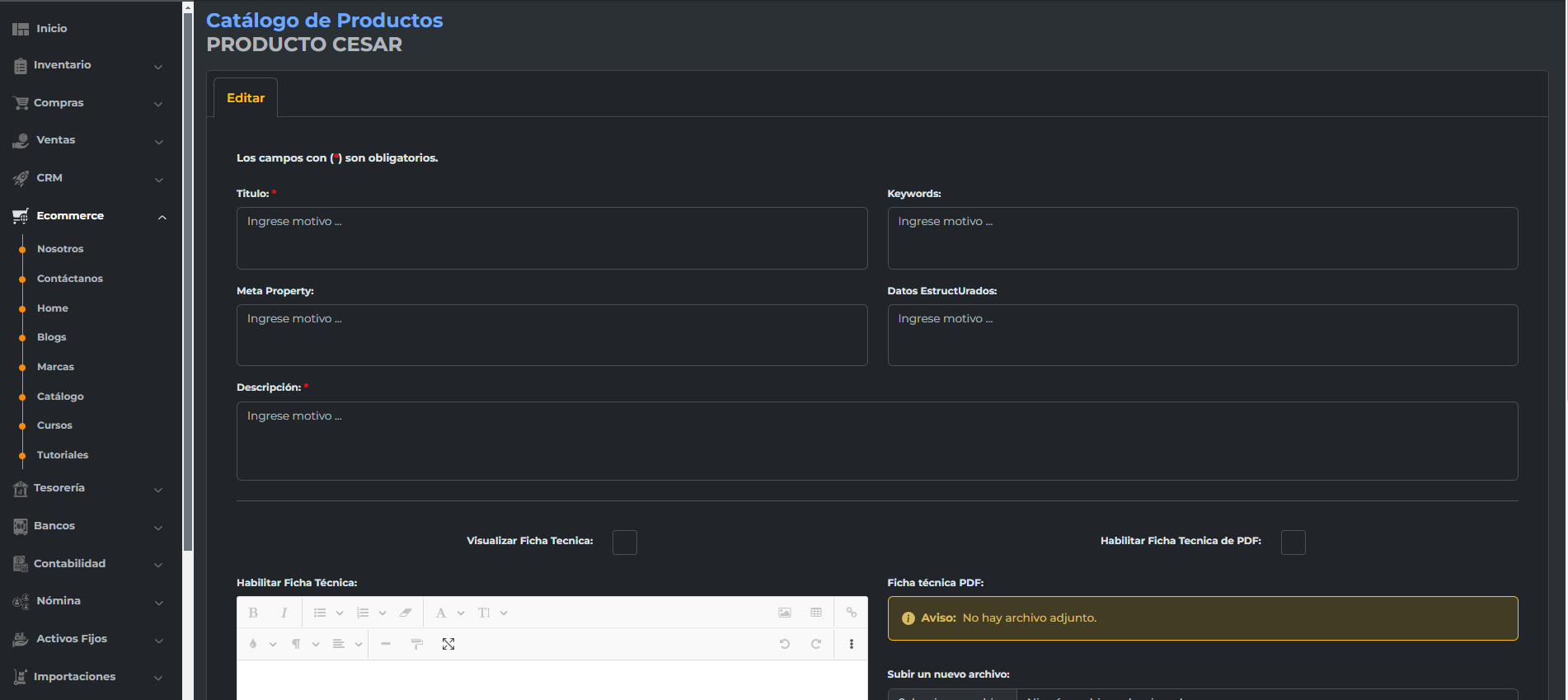Open Cursos under Ecommerce

[54, 425]
